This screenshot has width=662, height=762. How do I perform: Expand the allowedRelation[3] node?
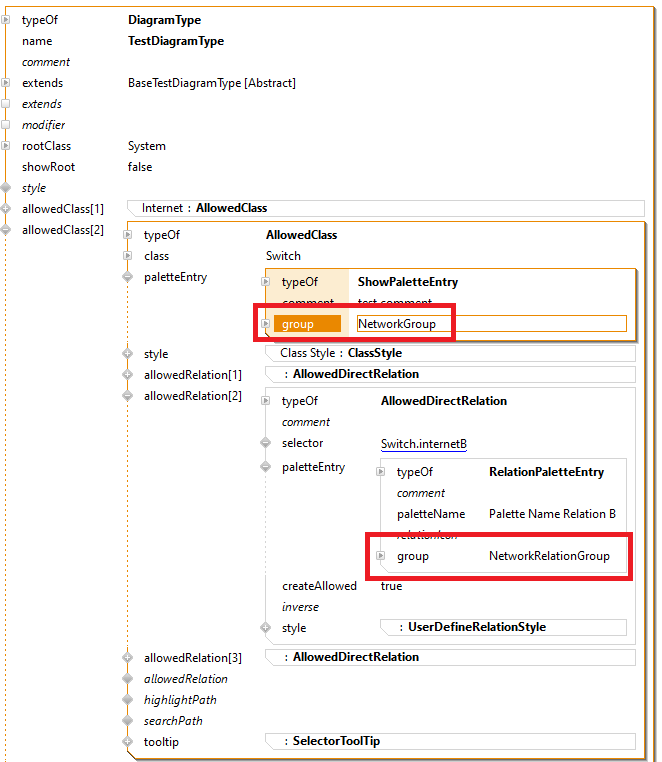pyautogui.click(x=128, y=658)
